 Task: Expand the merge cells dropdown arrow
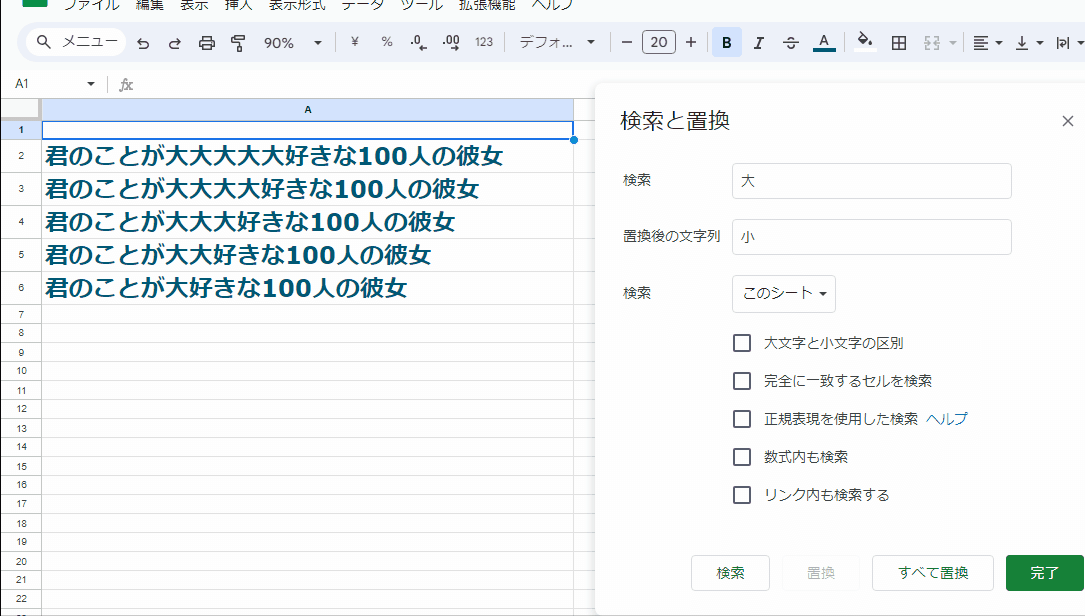pos(952,43)
